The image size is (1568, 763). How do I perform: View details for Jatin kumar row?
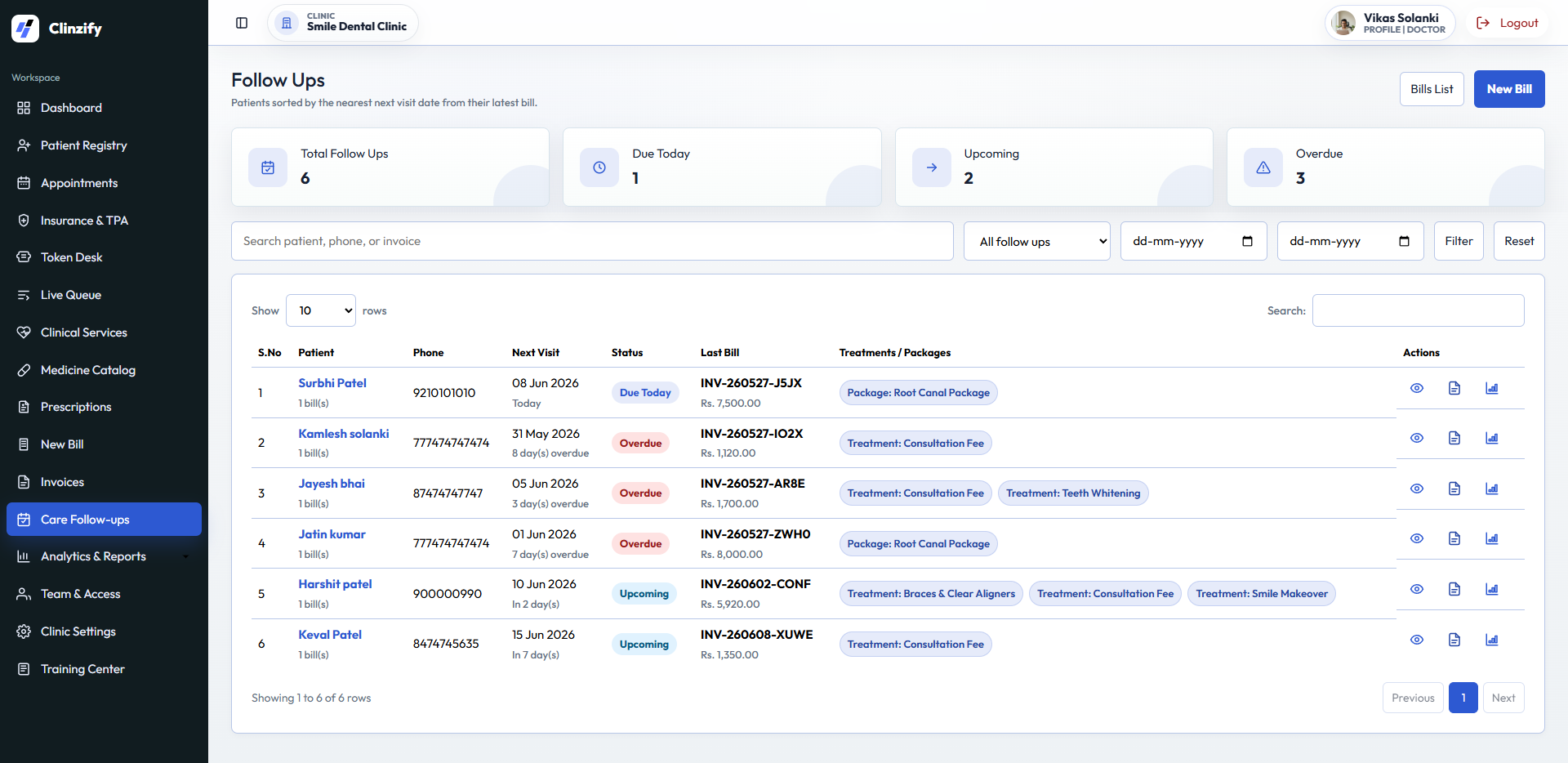pos(1417,538)
